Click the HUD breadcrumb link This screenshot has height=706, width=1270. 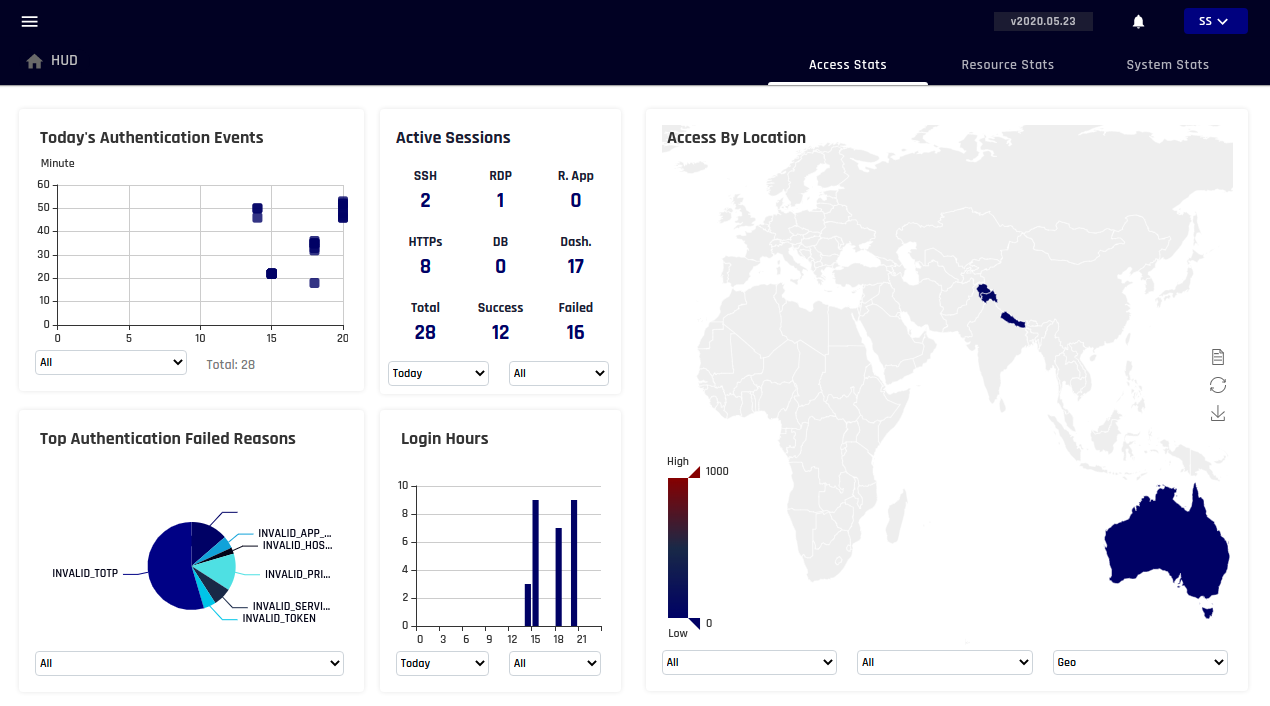[x=64, y=61]
